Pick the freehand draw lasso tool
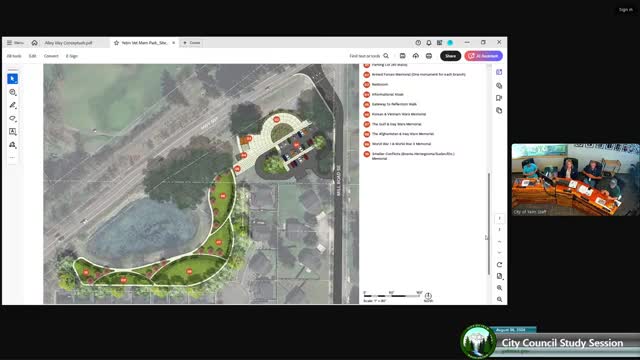Viewport: 640px width, 360px height. [x=12, y=118]
